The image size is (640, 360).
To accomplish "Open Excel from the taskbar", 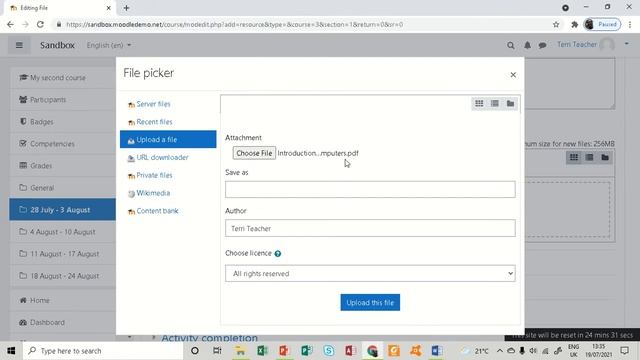I will click(262, 351).
